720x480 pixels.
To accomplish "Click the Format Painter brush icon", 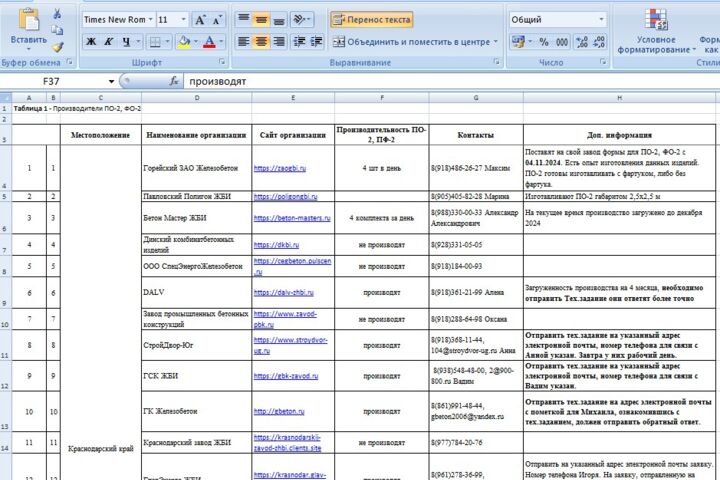I will pos(57,47).
